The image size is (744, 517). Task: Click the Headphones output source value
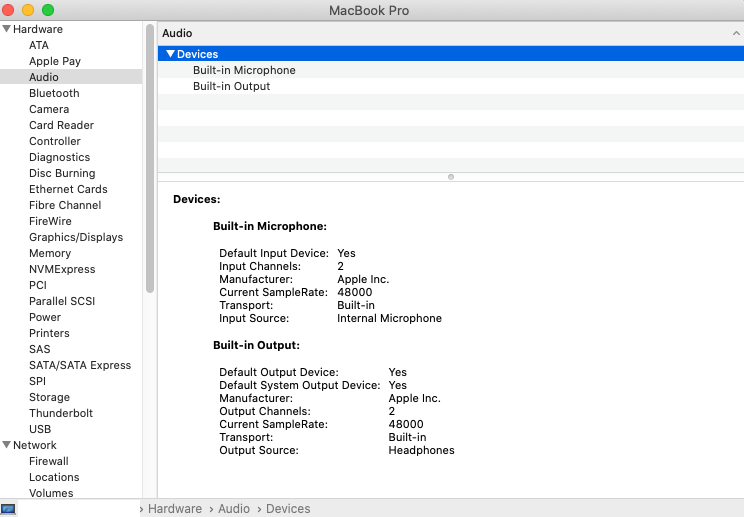pyautogui.click(x=421, y=450)
